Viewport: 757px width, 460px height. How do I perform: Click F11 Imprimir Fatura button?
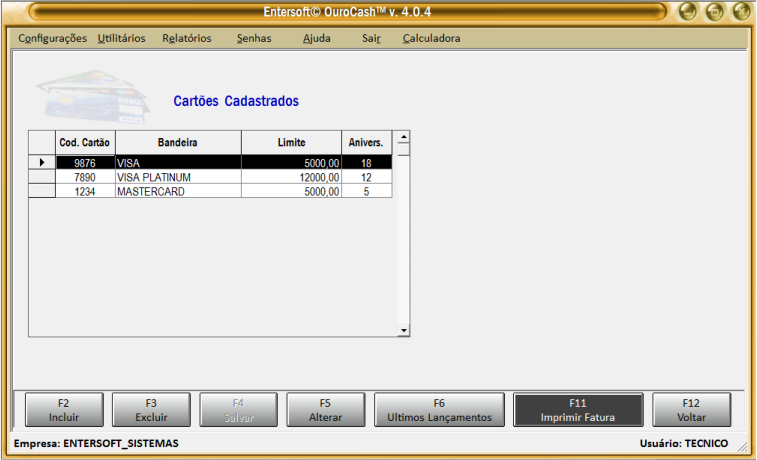pos(577,410)
